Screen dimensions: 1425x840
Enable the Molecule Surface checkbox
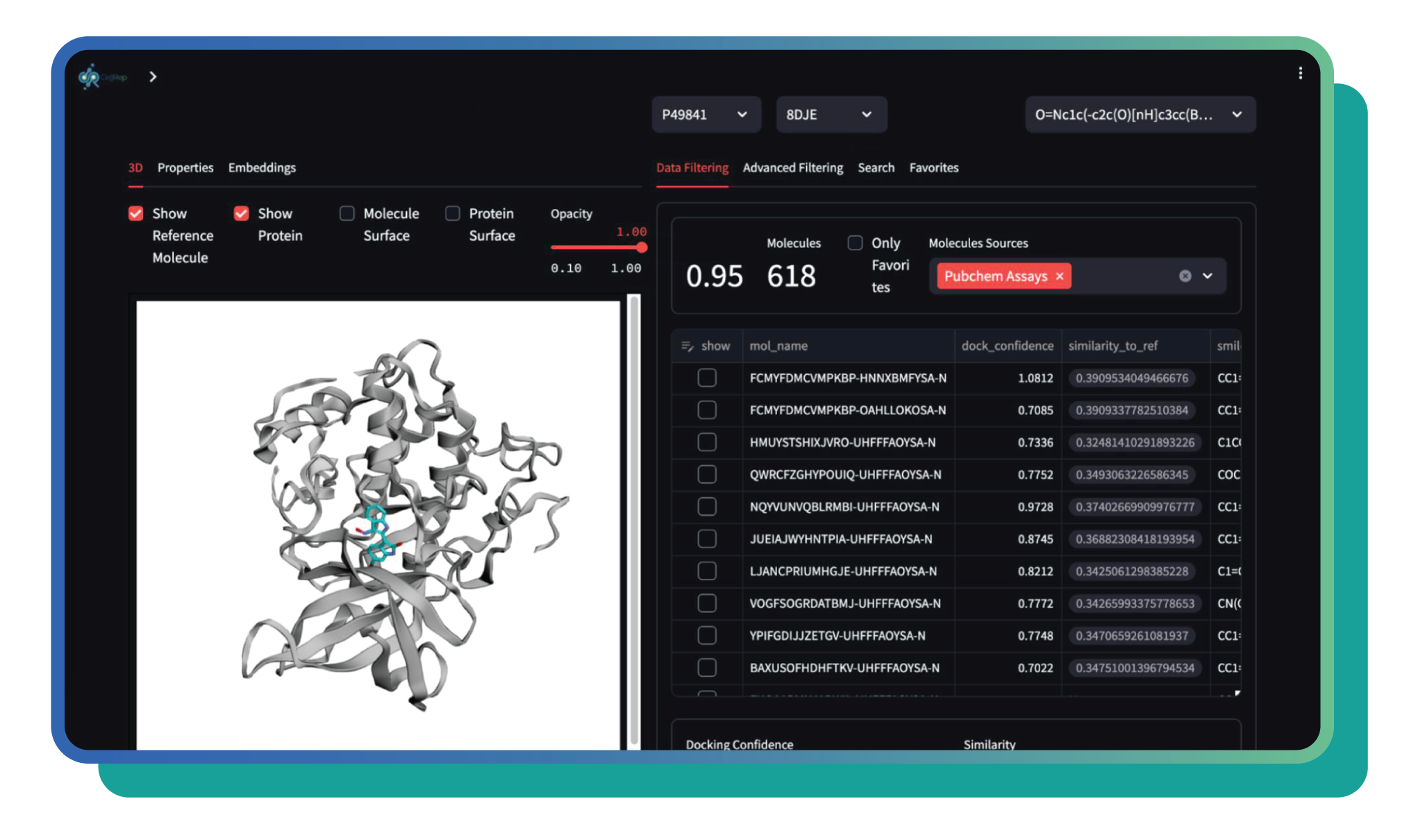(347, 213)
